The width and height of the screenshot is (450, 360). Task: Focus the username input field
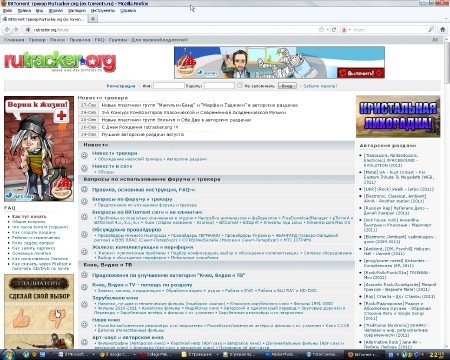169,86
